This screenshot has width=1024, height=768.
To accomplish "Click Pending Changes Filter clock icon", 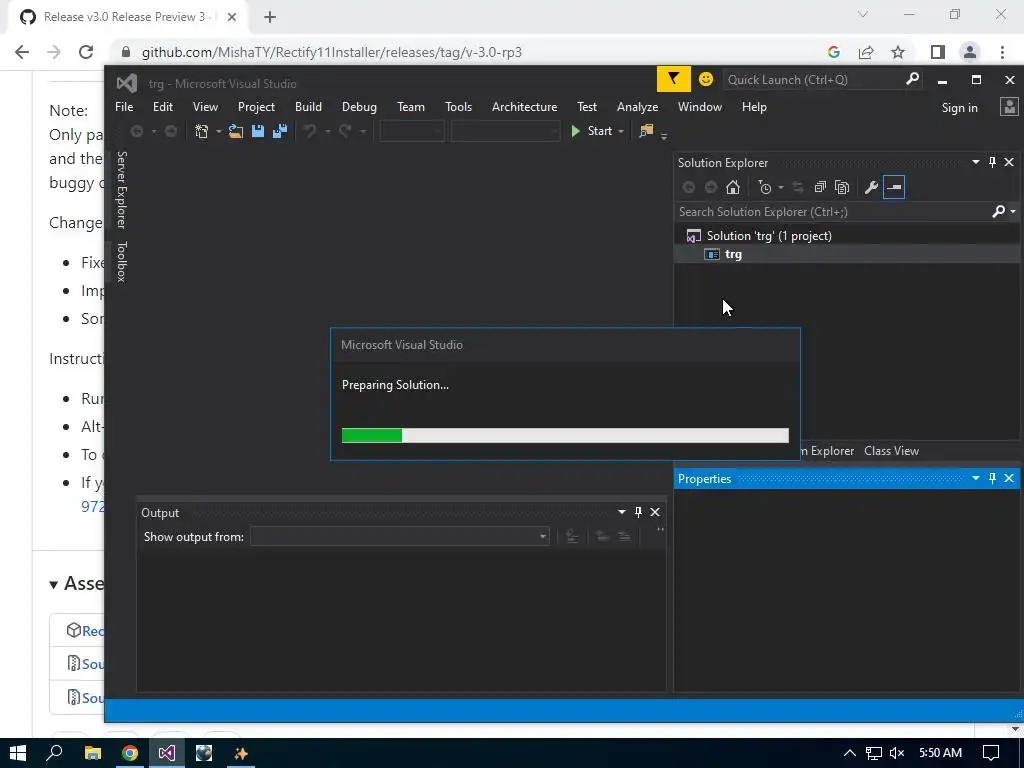I will coord(765,187).
